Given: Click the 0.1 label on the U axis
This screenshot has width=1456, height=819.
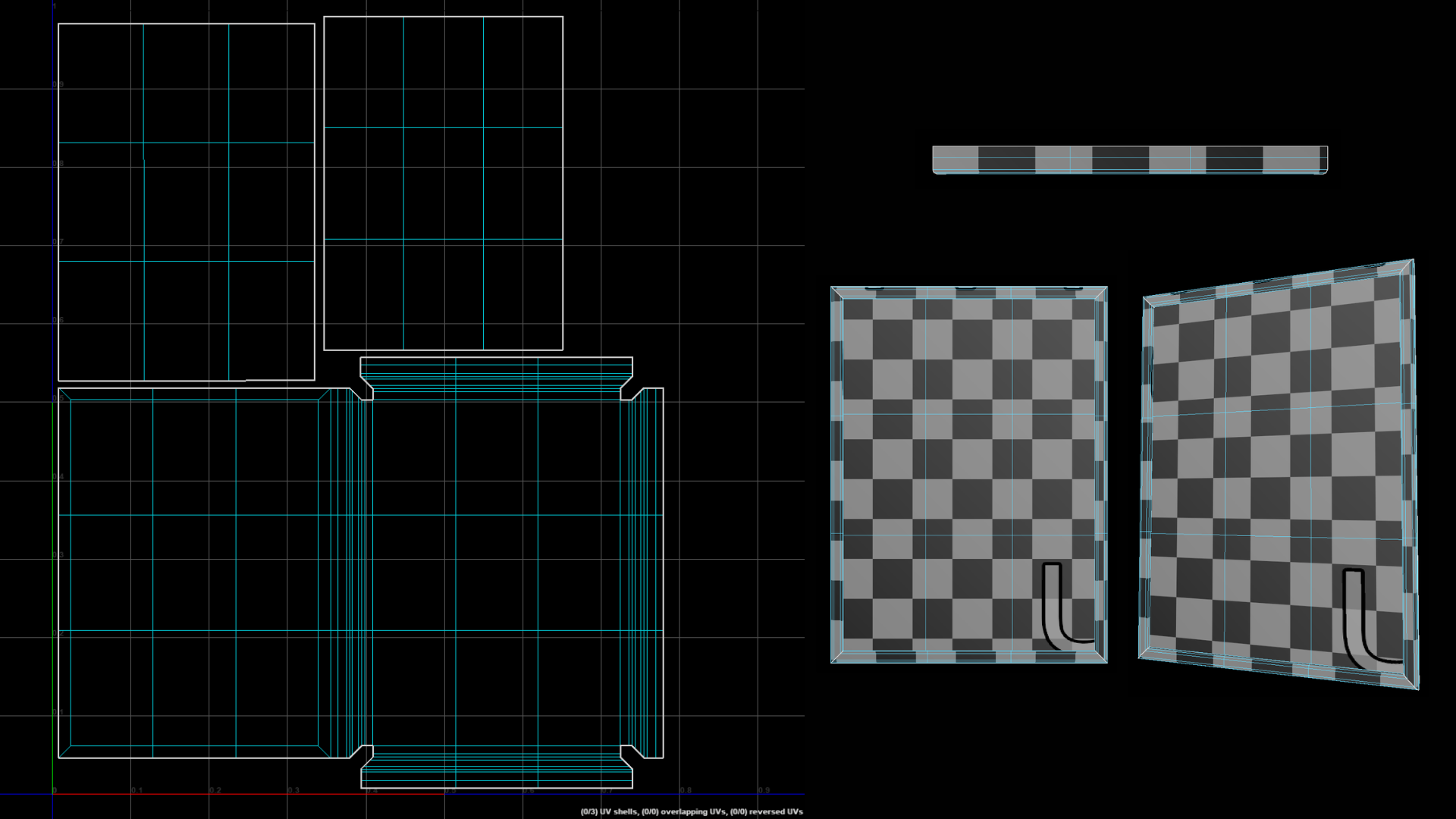Looking at the screenshot, I should (x=136, y=790).
